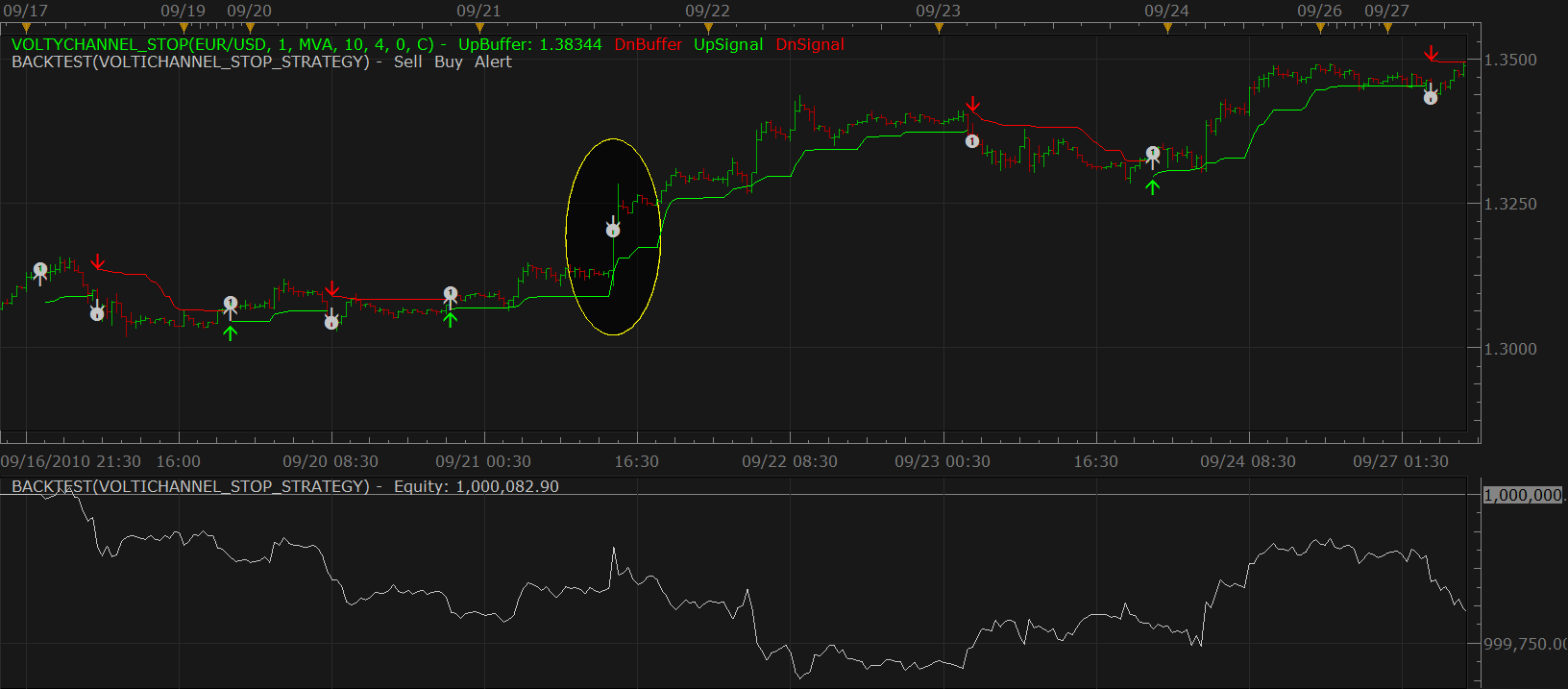The width and height of the screenshot is (1568, 689).
Task: Click the 09/23 00:30 time axis label
Action: point(943,461)
